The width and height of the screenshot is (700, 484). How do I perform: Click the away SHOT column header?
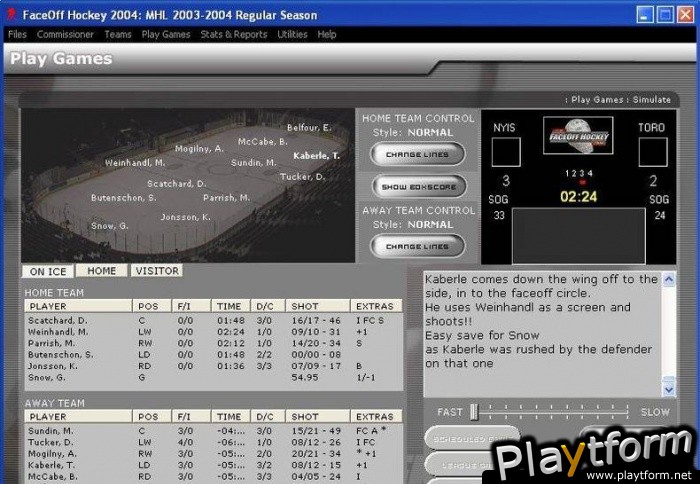click(x=318, y=417)
